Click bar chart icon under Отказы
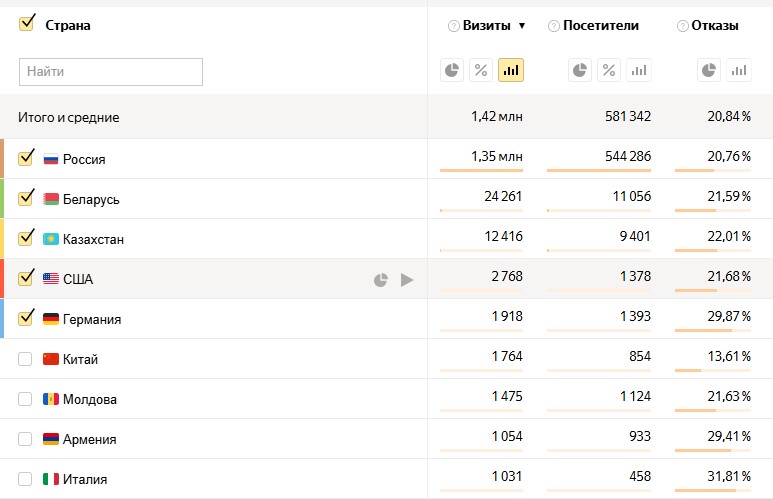The image size is (773, 499). (739, 70)
